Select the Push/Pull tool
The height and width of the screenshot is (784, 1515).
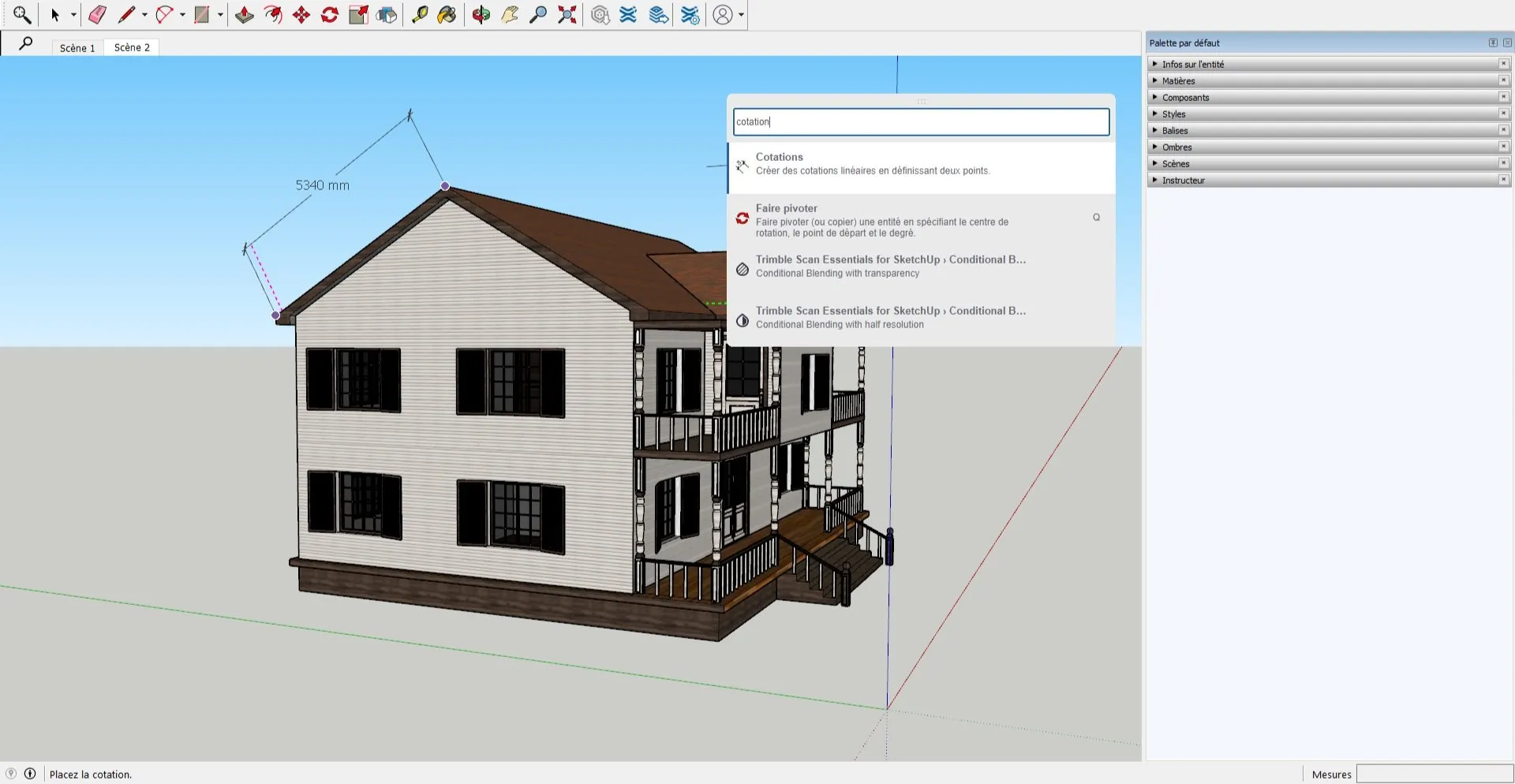[245, 14]
